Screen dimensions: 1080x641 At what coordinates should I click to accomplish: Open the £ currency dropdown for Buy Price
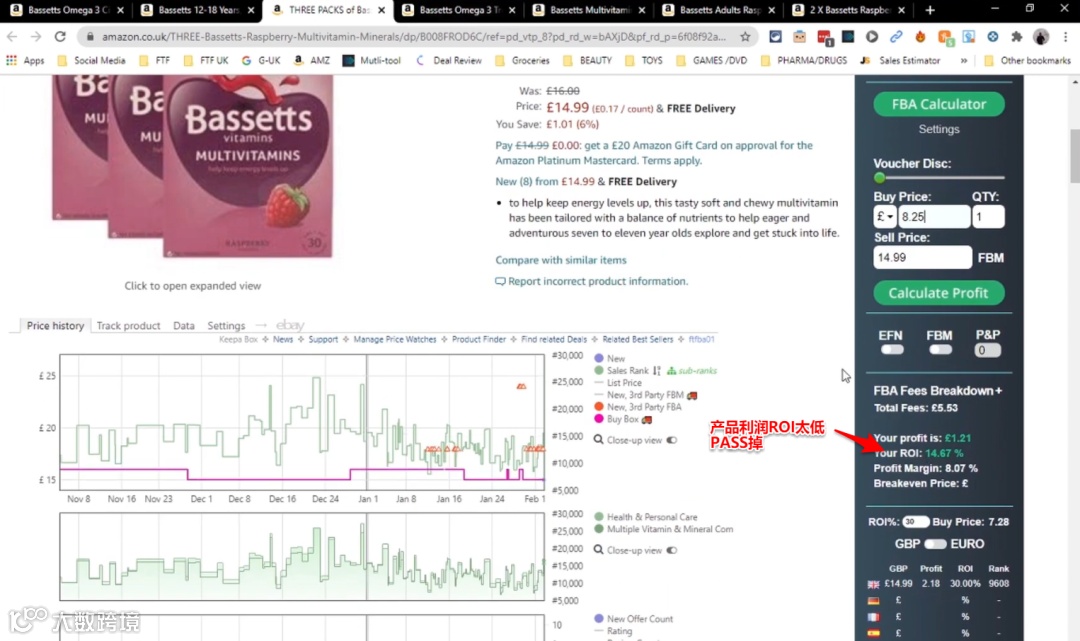pyautogui.click(x=885, y=217)
